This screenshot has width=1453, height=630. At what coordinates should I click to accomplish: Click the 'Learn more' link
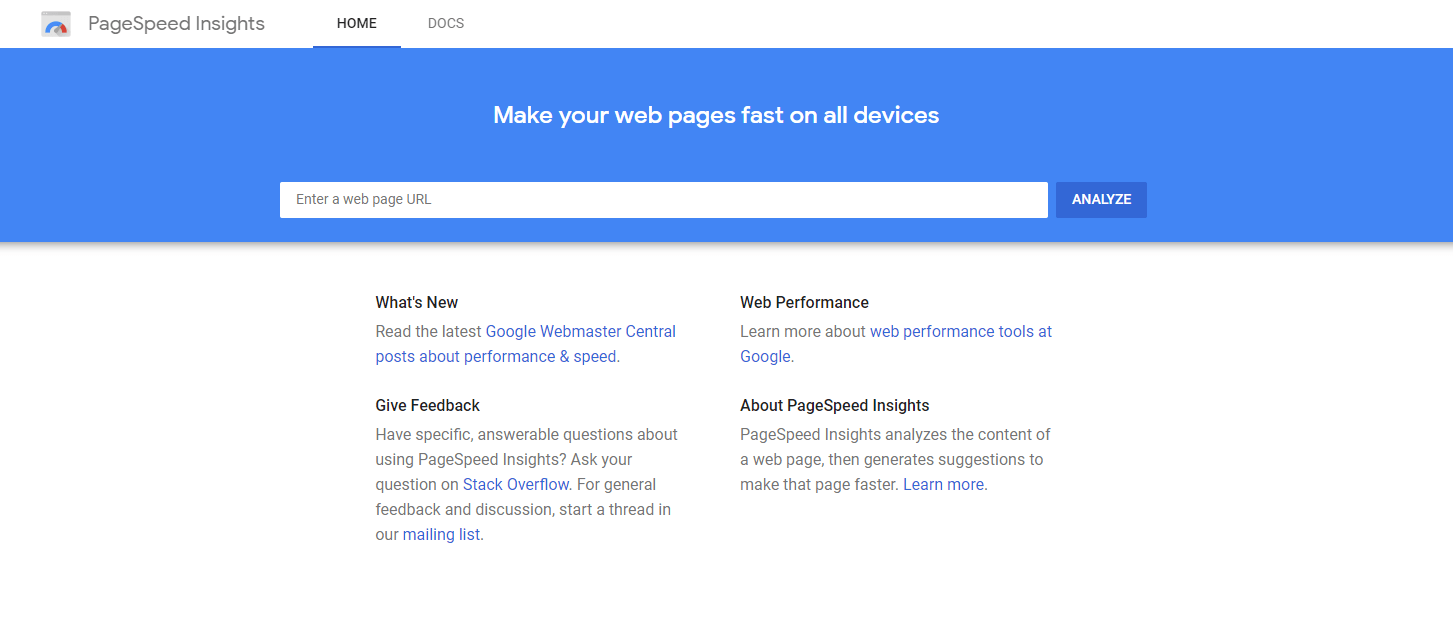coord(943,485)
